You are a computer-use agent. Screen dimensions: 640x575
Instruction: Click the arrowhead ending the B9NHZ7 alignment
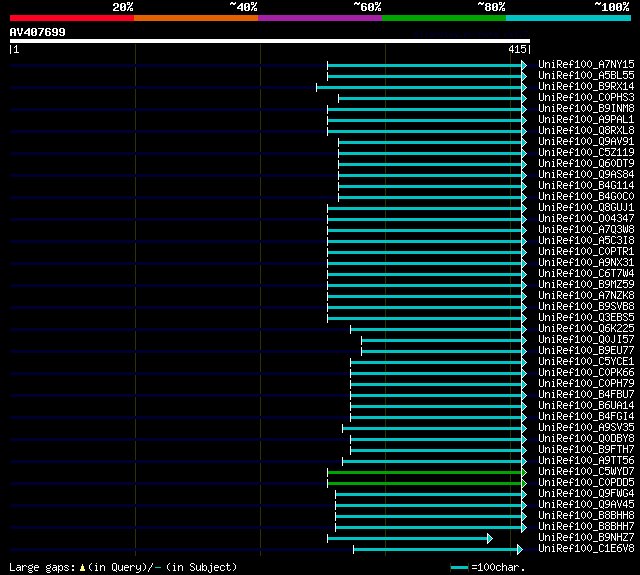tap(490, 539)
